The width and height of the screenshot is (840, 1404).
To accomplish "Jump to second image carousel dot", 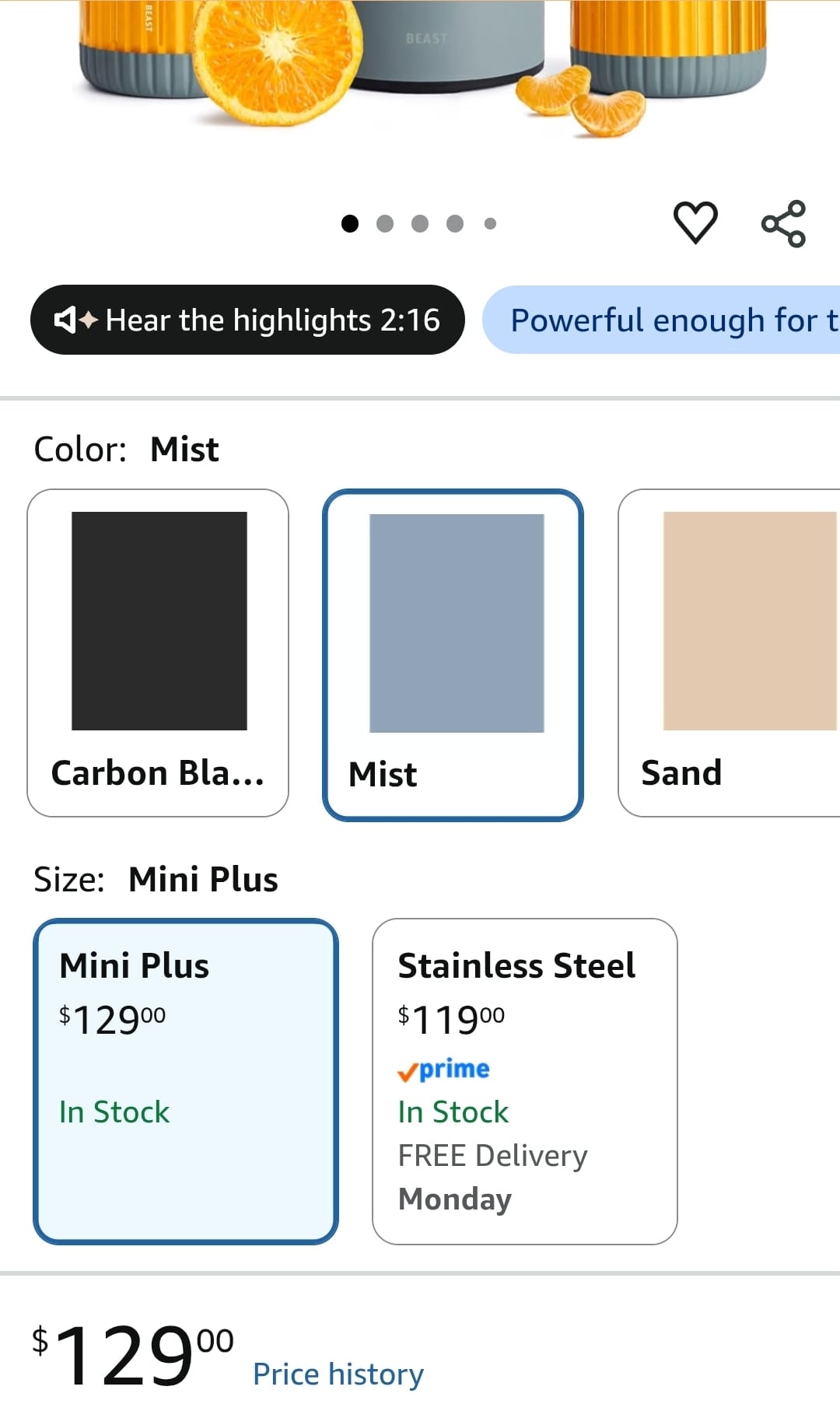I will pos(385,224).
